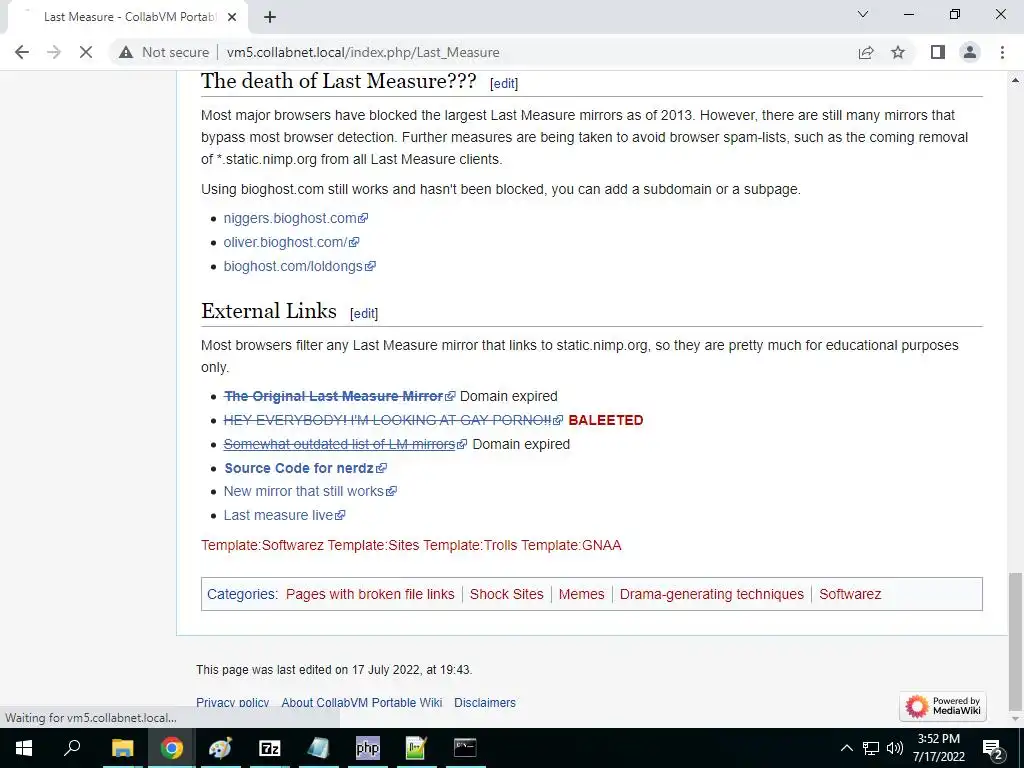This screenshot has height=768, width=1024.
Task: Open 'The Original Last Measure Mirror' link
Action: [339, 396]
